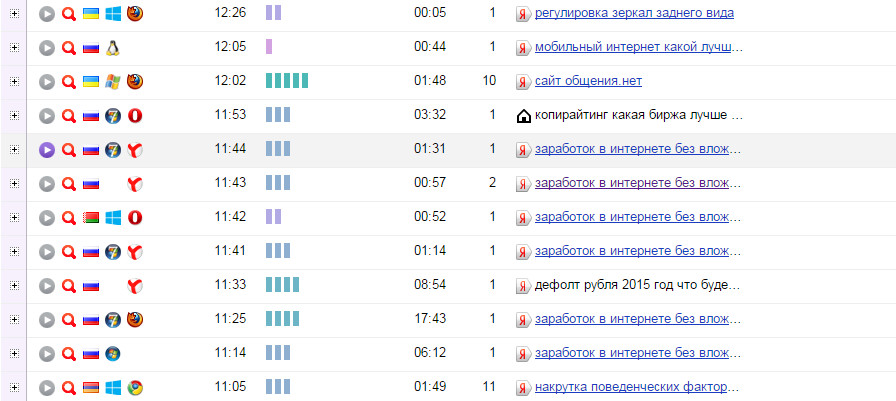Play the 12:02 visit recording
896x401 pixels.
point(47,82)
